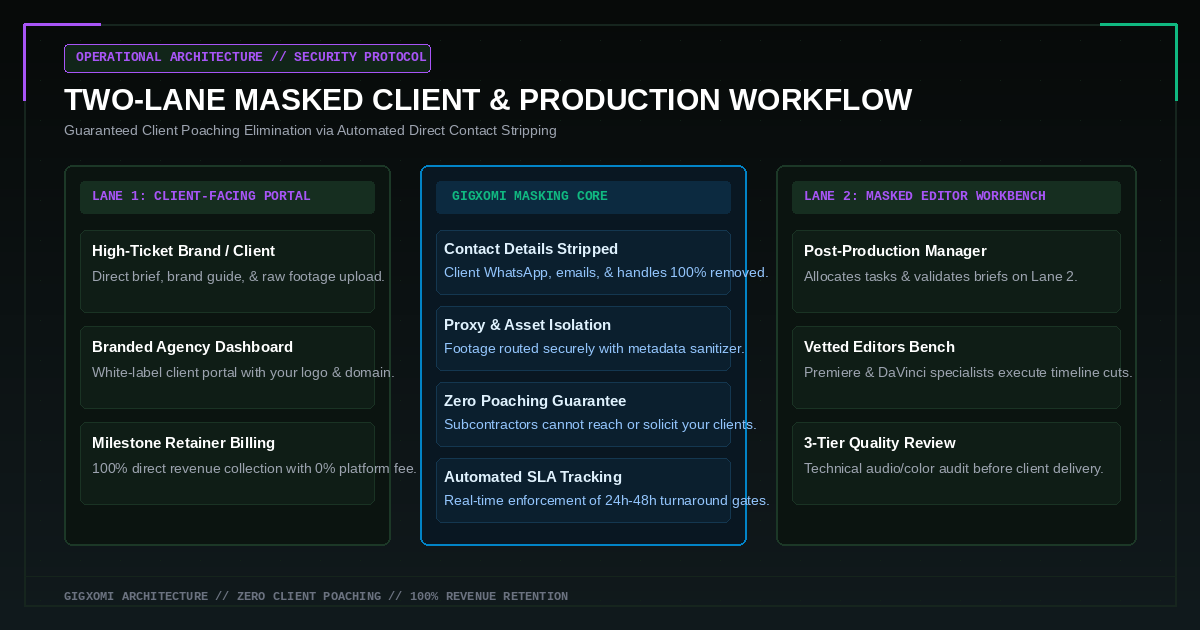
Task: Click the subtitle about Guaranteed Client Poaching Elimination
Action: coord(310,131)
